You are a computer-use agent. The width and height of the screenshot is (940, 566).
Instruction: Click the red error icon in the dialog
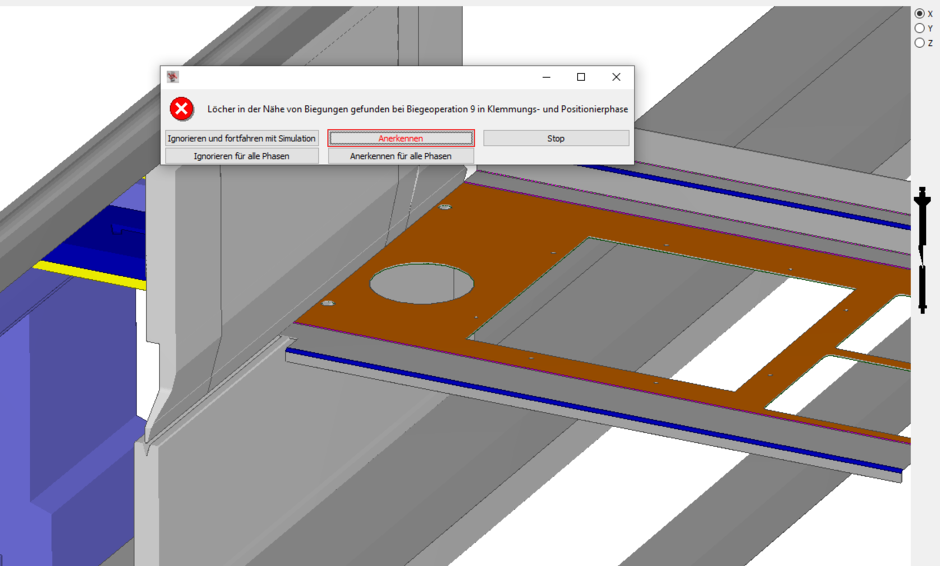[x=181, y=109]
